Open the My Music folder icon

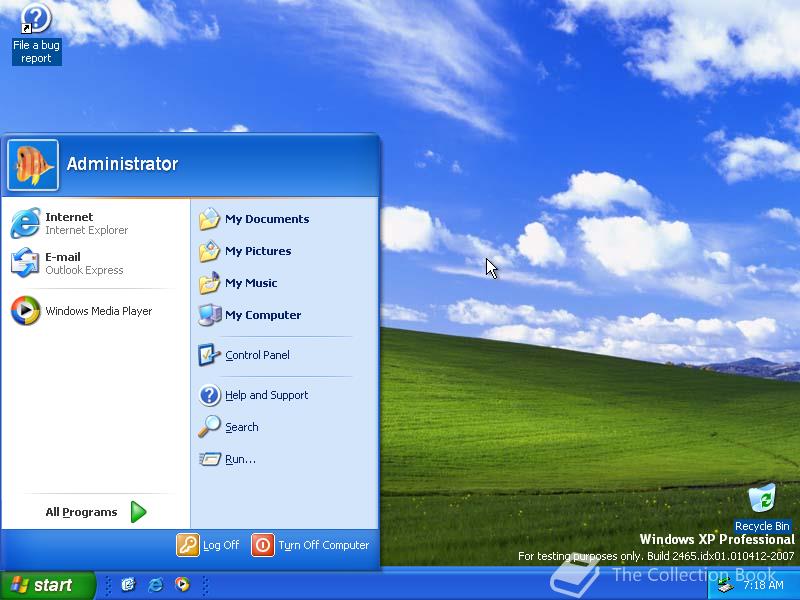pos(209,283)
